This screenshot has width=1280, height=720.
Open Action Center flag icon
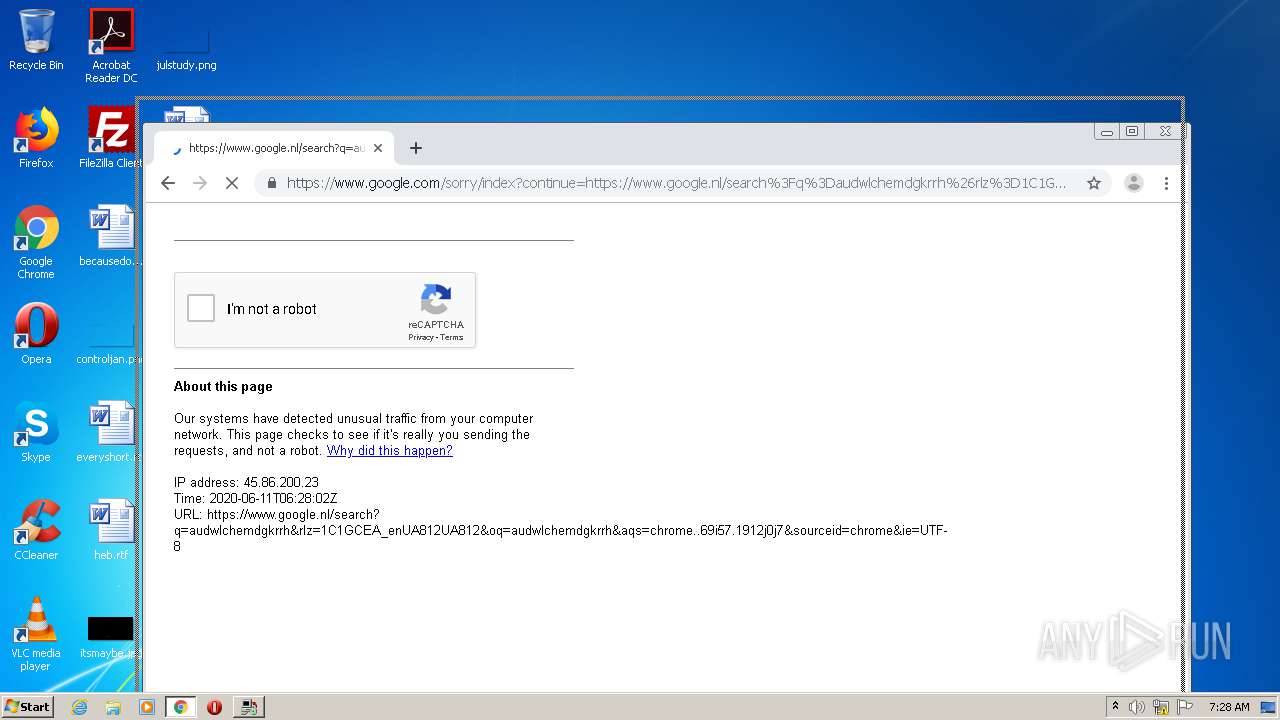point(1185,707)
